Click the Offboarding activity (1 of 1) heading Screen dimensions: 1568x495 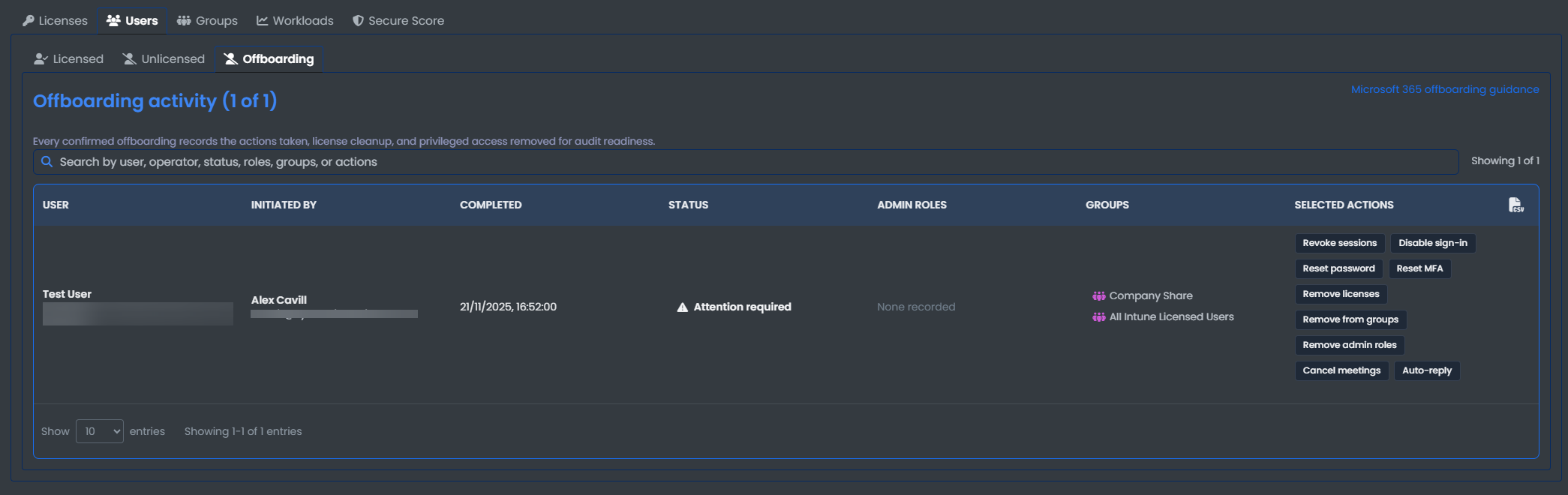click(x=155, y=100)
